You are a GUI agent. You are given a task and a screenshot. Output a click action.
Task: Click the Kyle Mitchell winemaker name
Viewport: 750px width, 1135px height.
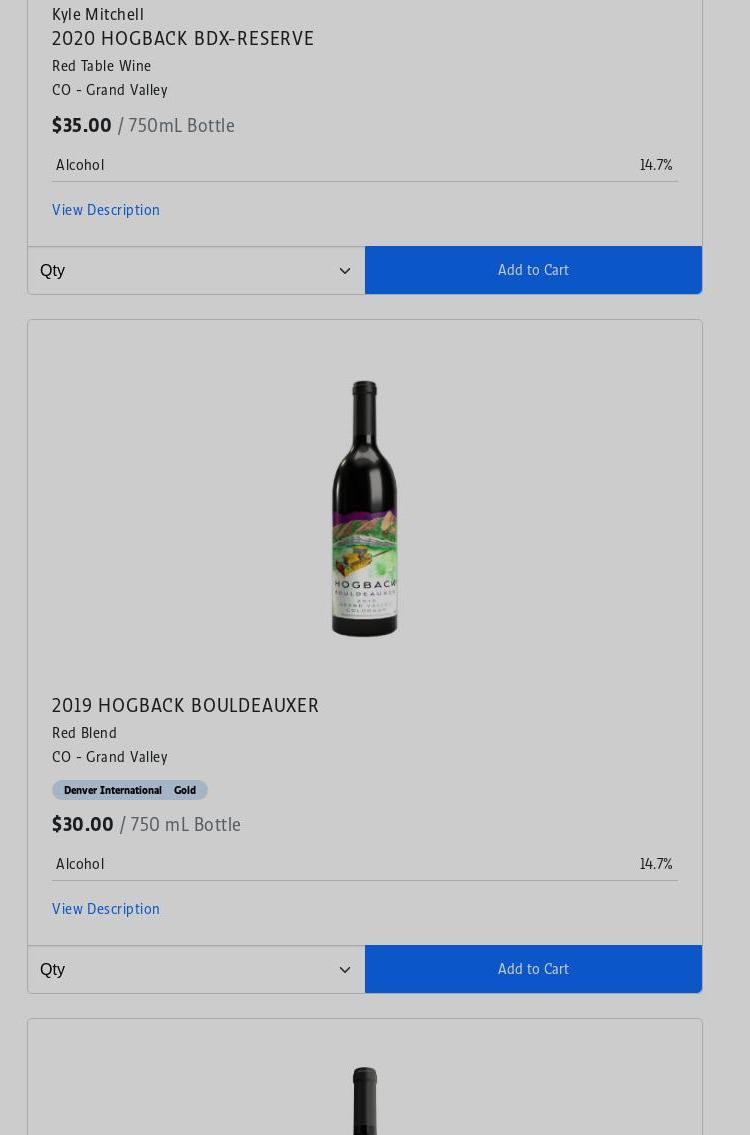pos(98,14)
